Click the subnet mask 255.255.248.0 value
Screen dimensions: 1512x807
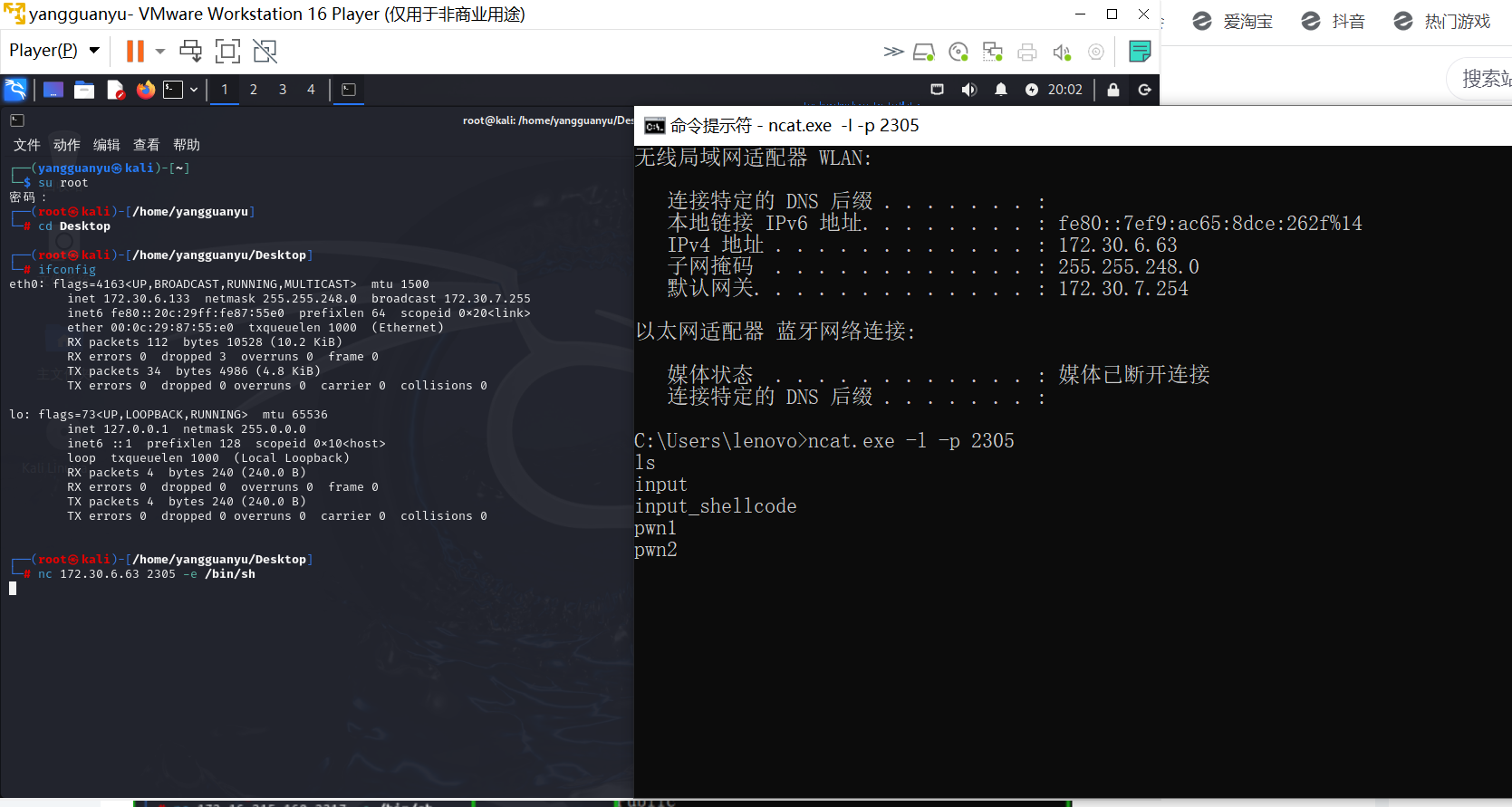(x=1129, y=267)
